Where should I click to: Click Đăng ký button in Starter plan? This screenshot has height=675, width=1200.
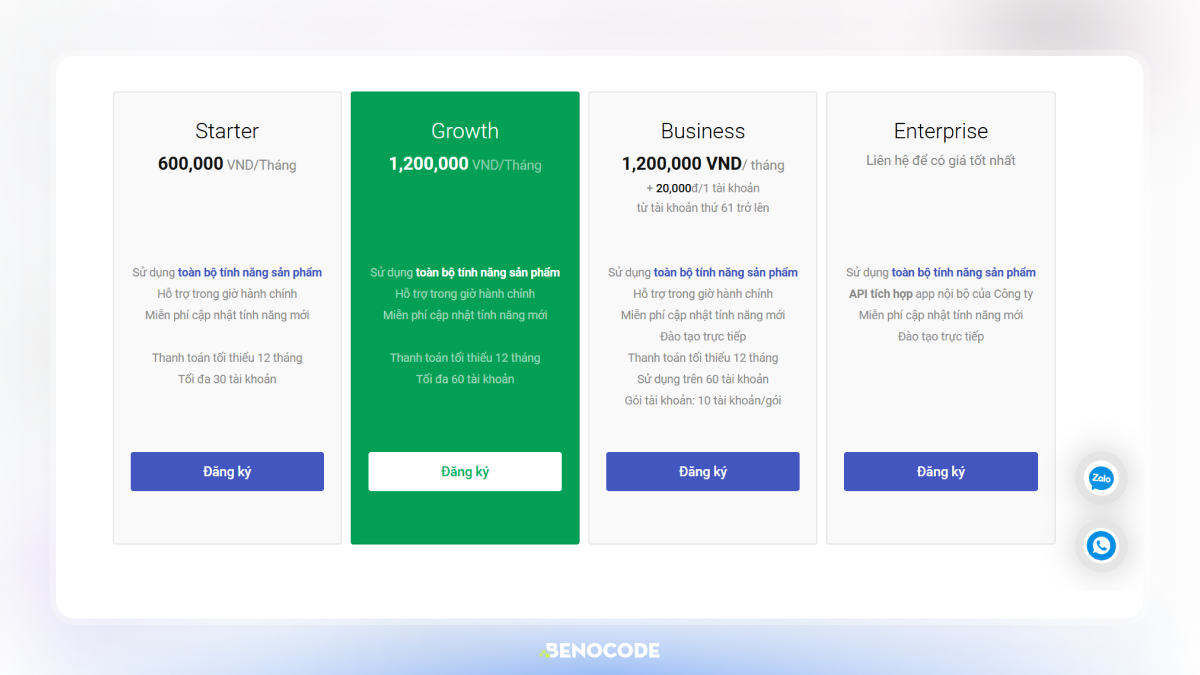pos(227,472)
